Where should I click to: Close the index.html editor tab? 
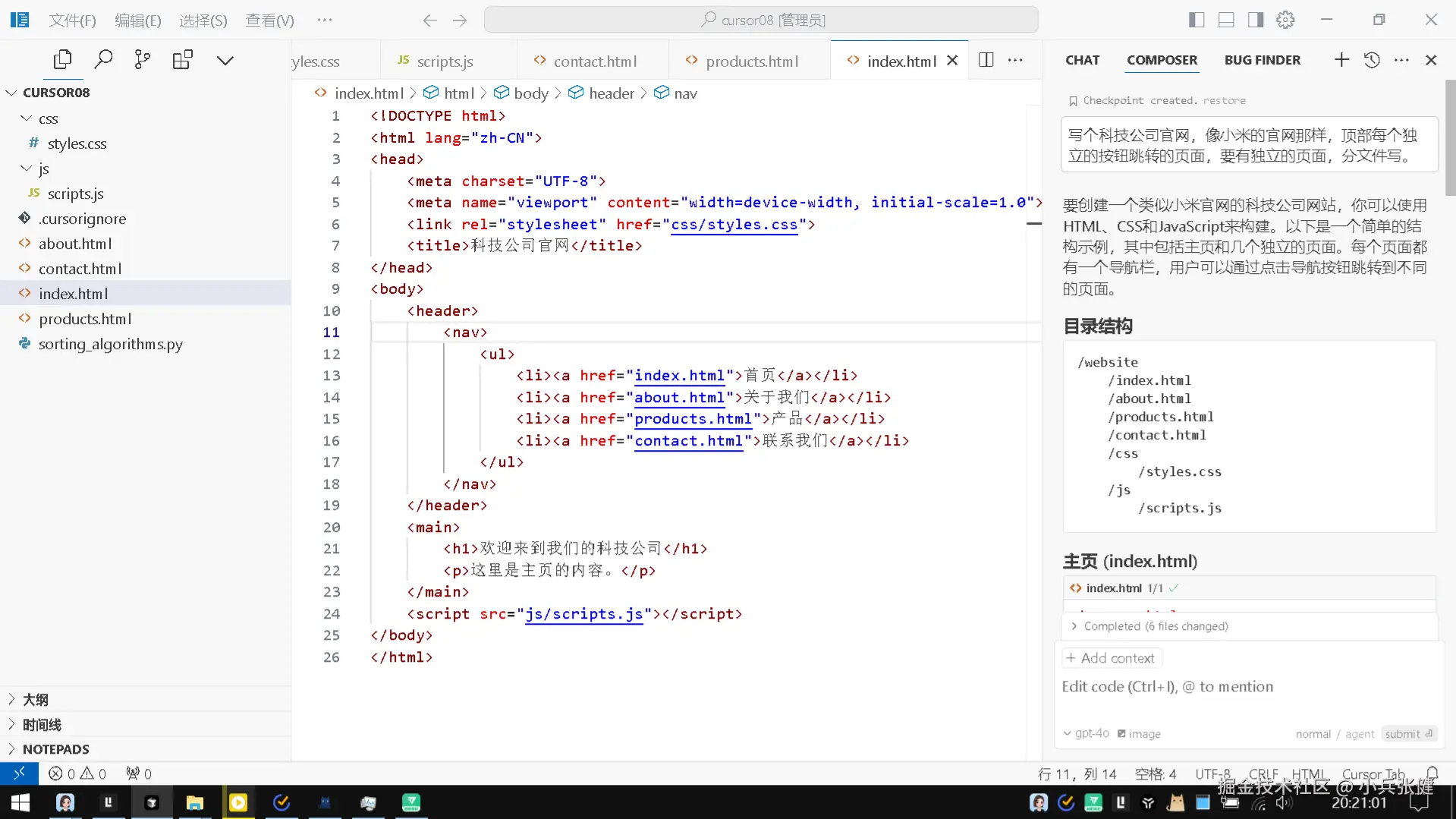pyautogui.click(x=953, y=61)
